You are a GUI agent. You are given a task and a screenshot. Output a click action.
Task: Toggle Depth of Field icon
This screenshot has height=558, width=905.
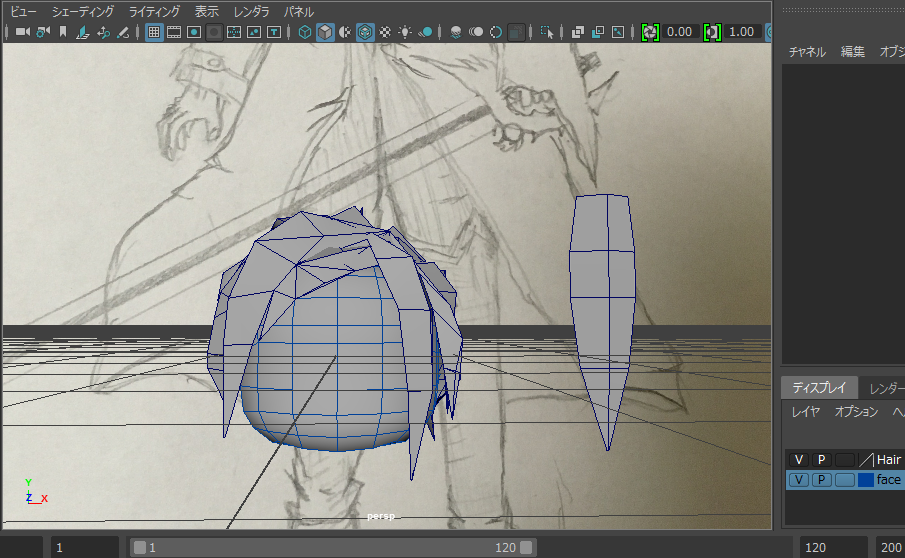(x=515, y=32)
